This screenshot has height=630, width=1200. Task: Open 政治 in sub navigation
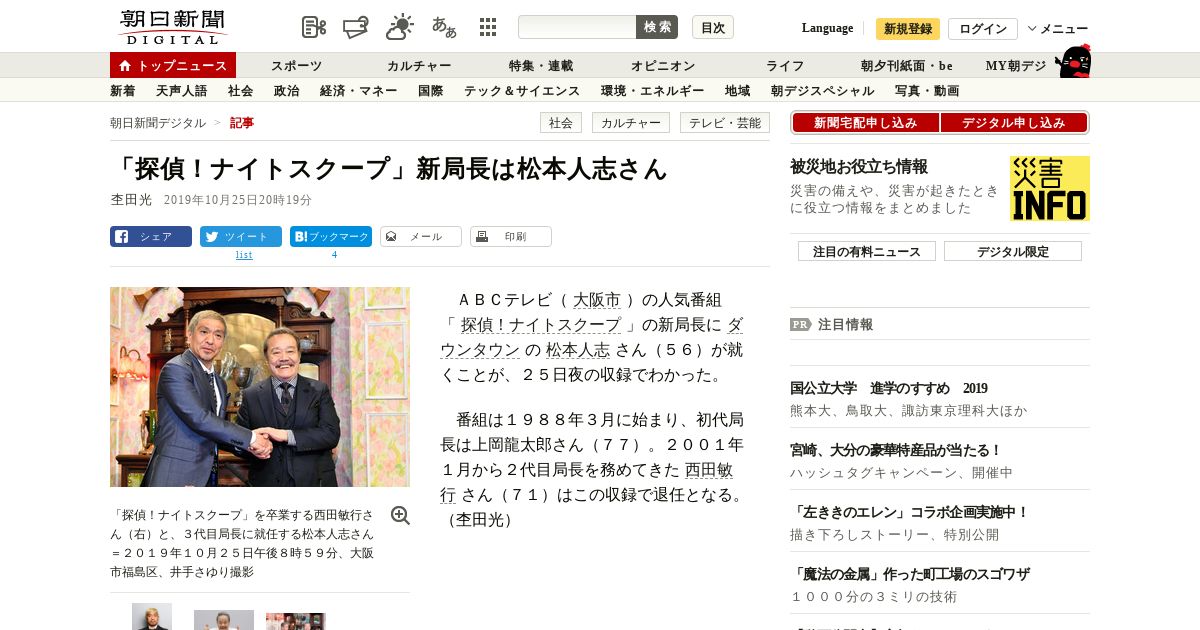(286, 91)
